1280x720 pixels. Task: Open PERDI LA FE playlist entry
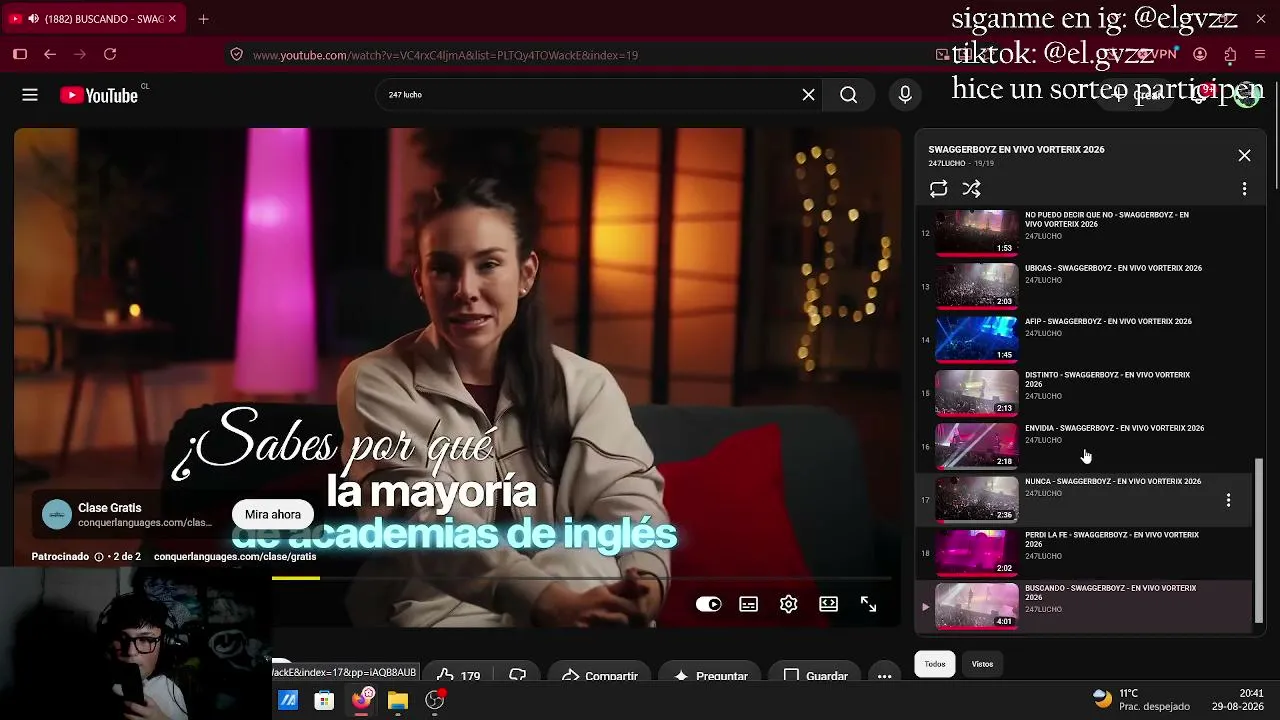point(1085,553)
